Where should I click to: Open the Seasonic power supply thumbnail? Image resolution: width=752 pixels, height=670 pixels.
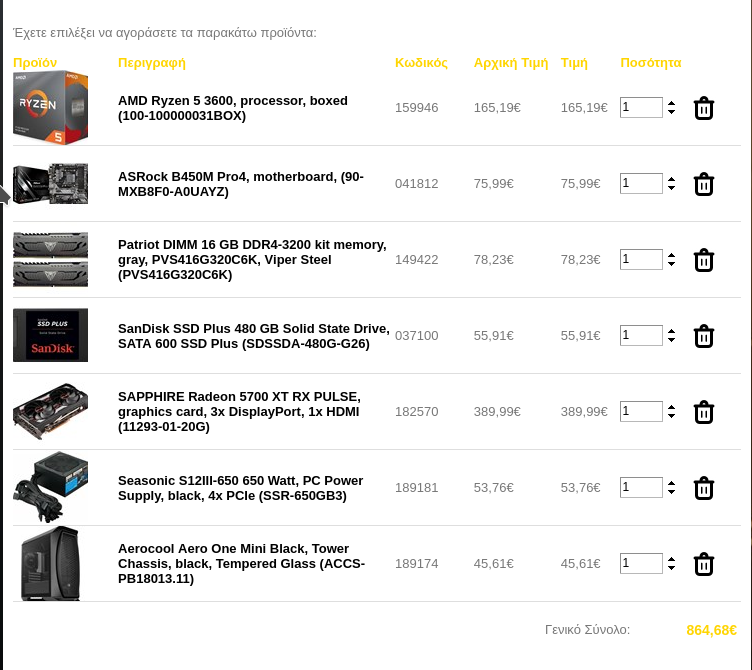tap(50, 487)
